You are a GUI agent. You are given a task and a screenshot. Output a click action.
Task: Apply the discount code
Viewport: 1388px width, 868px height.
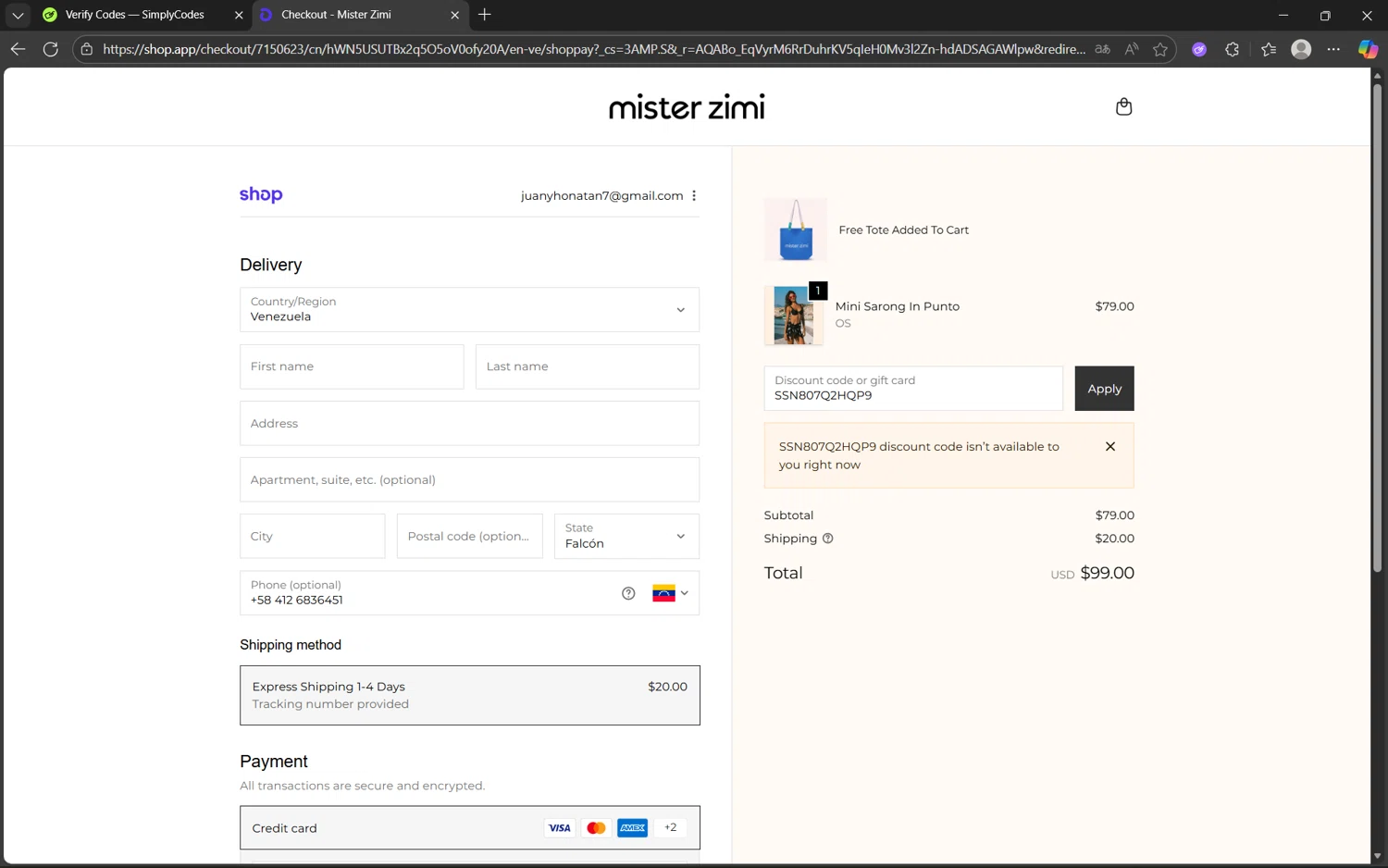[1104, 389]
